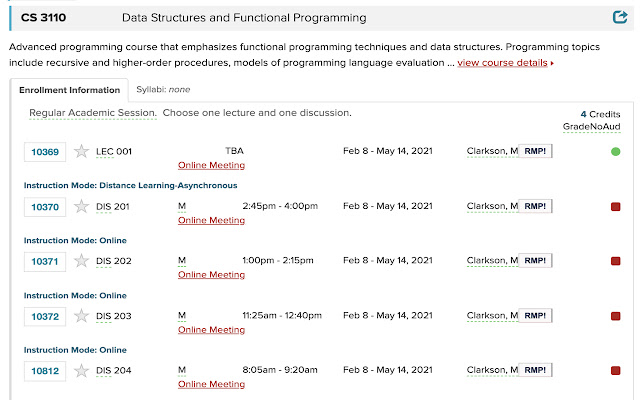Click the red status square for DIS 204

616,372
